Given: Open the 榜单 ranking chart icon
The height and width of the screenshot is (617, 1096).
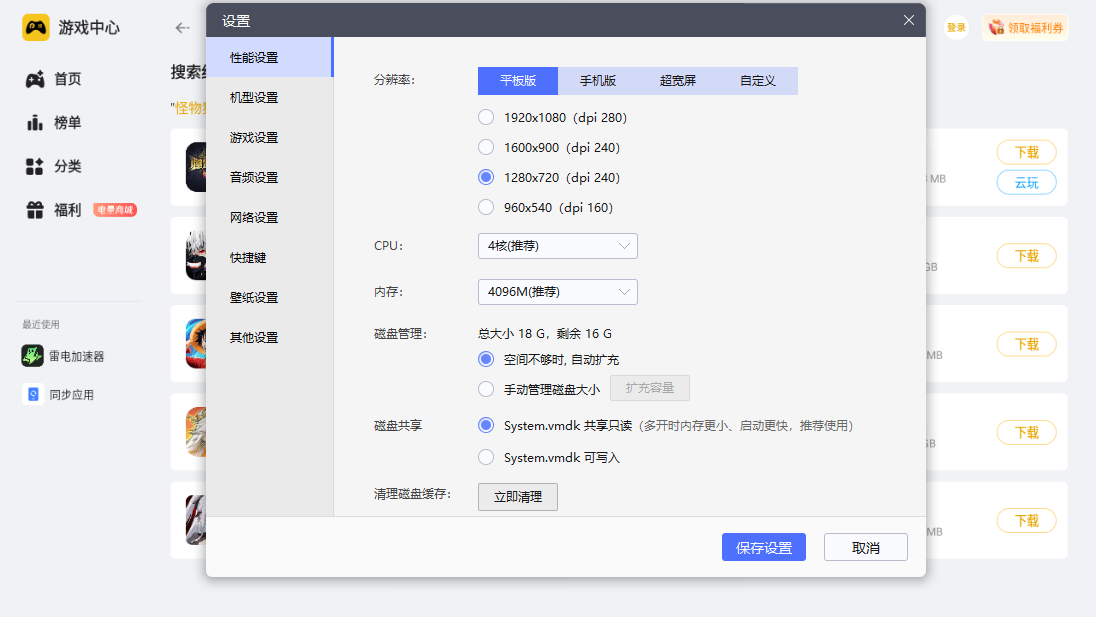Looking at the screenshot, I should (x=35, y=123).
